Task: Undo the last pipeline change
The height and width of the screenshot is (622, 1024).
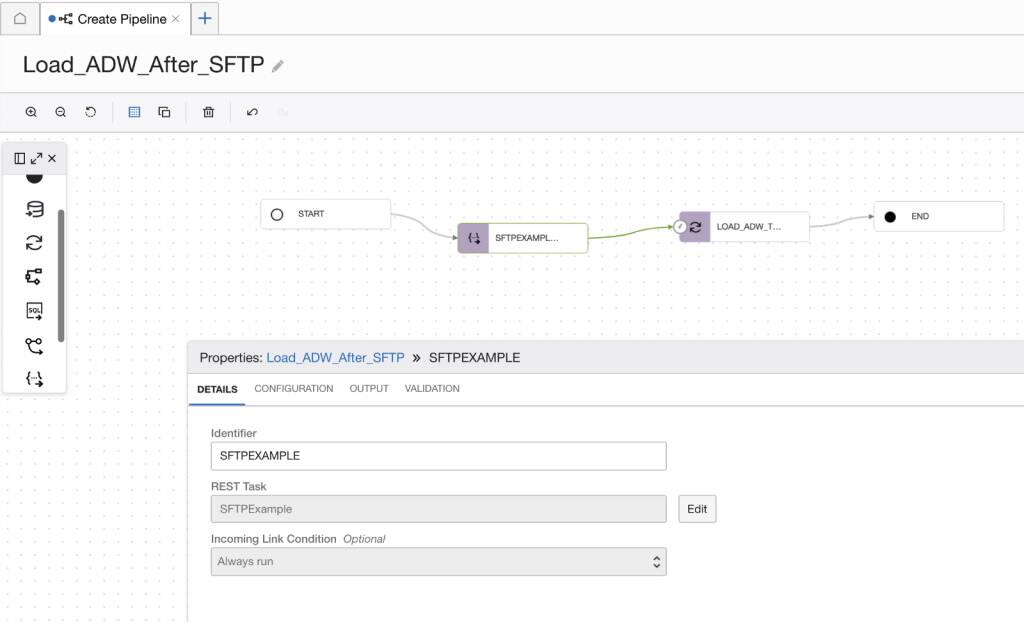Action: click(252, 112)
